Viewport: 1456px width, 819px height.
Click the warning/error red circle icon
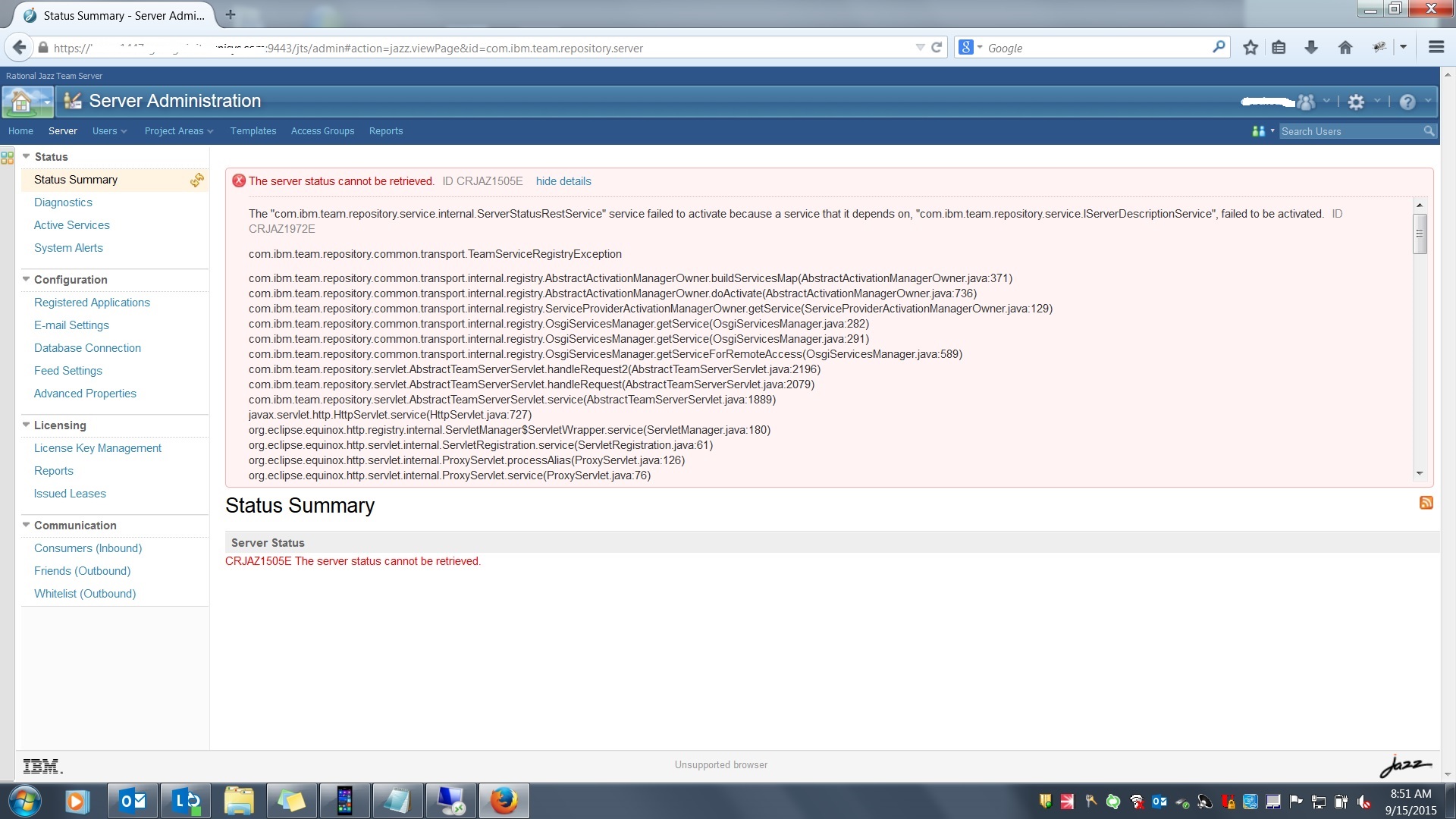238,181
